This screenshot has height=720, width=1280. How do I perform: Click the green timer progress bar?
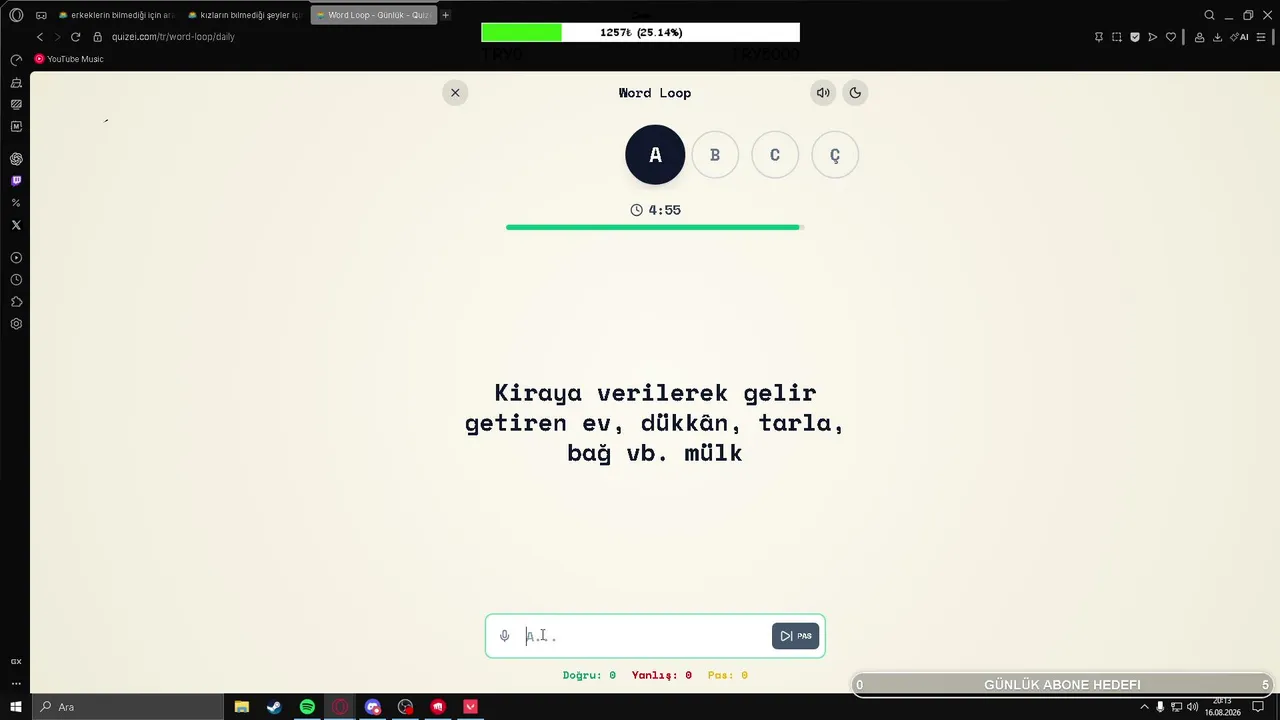[x=655, y=228]
